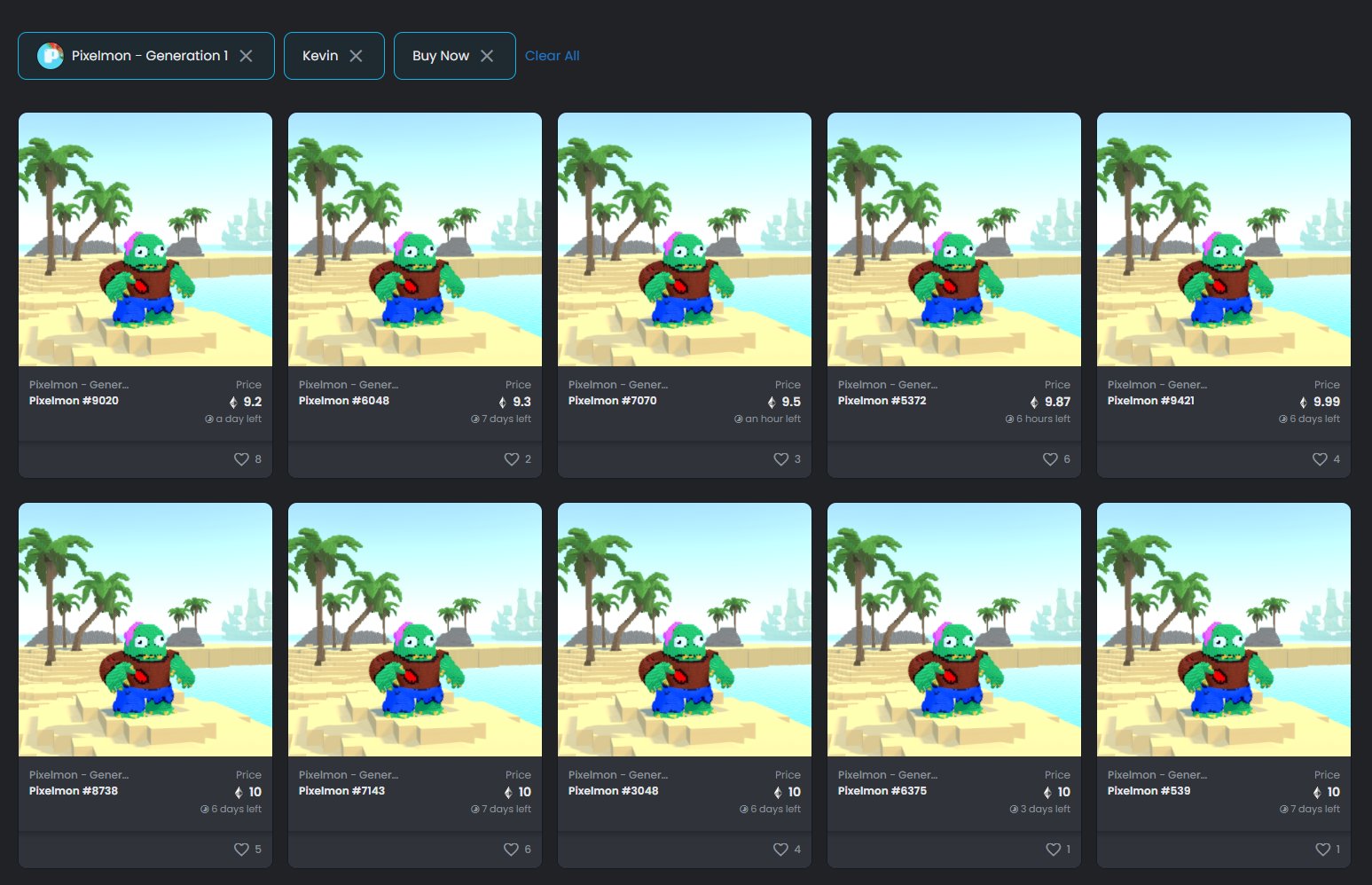This screenshot has width=1372, height=885.
Task: Select the Pixelmon #9421 name
Action: point(1151,401)
